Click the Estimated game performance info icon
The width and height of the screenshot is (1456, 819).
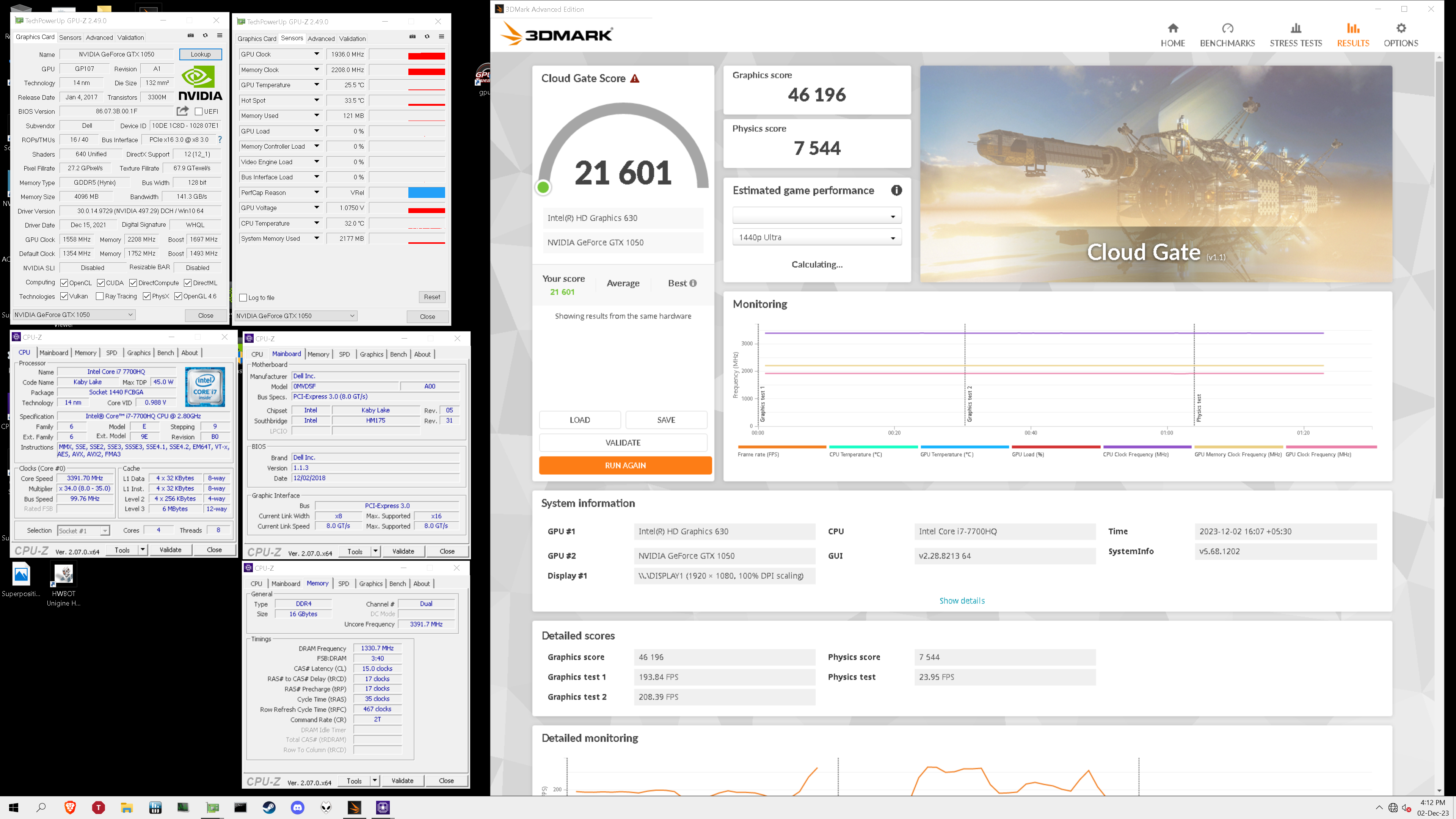(896, 190)
